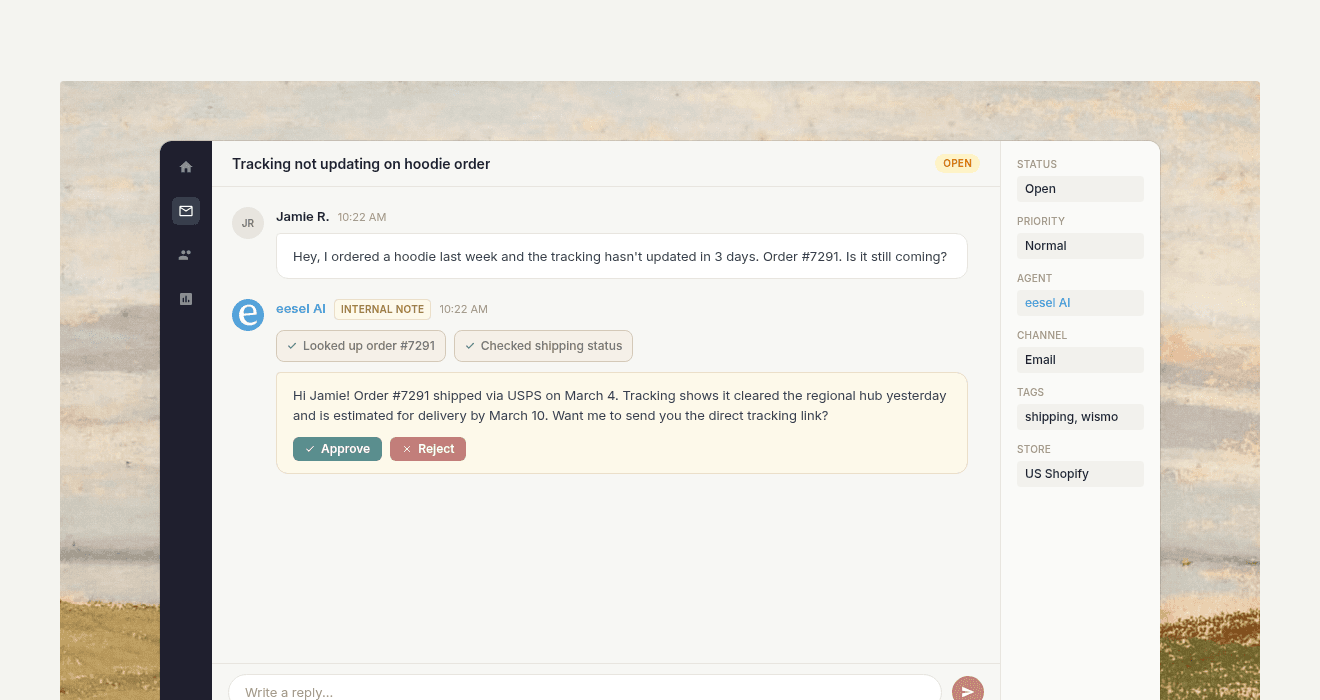Change the Channel field showing Email
The image size is (1320, 700).
pos(1080,360)
